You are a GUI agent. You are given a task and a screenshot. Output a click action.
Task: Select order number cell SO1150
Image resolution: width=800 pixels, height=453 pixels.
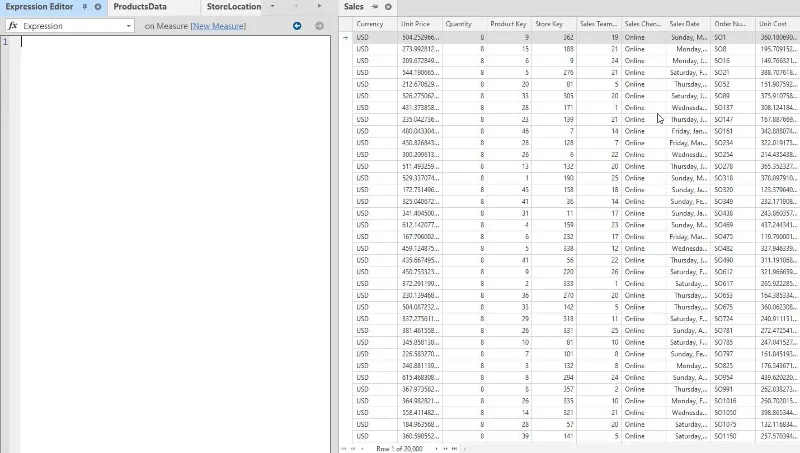click(733, 436)
